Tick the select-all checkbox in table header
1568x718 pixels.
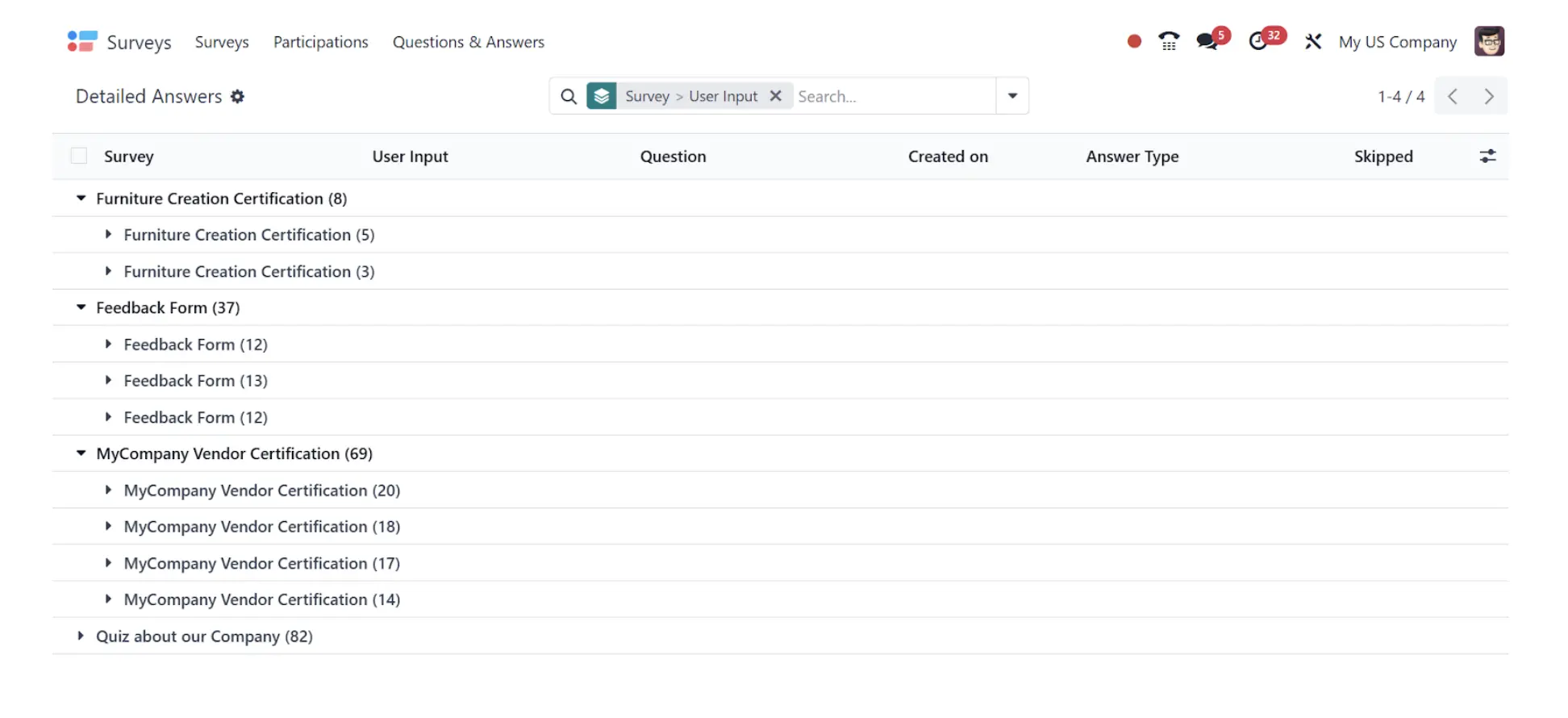pyautogui.click(x=78, y=156)
